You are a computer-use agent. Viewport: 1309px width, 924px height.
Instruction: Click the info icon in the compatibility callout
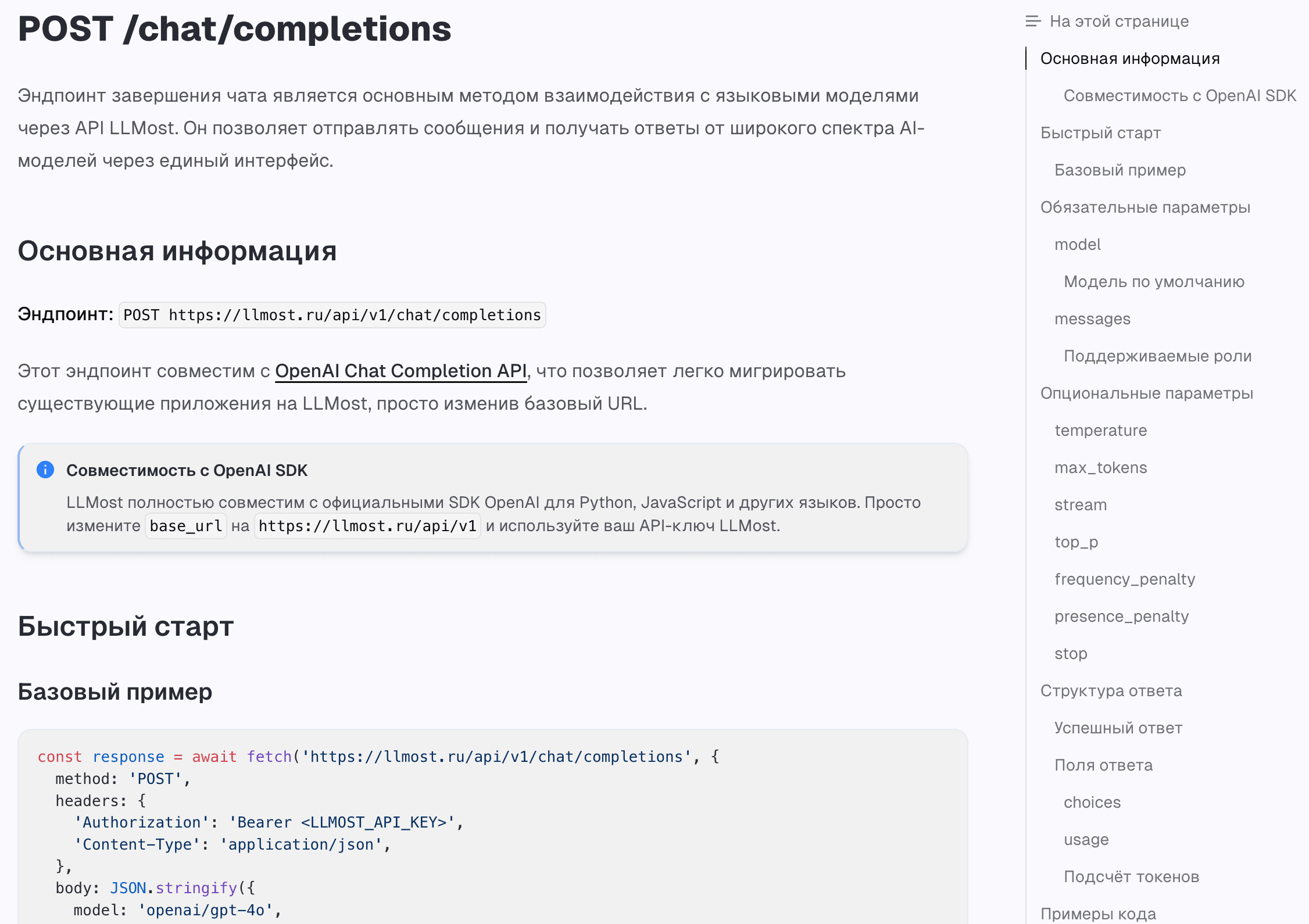[45, 470]
